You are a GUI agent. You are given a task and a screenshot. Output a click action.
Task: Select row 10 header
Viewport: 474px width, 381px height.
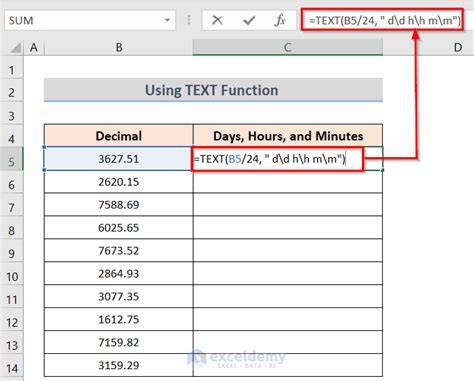point(12,276)
